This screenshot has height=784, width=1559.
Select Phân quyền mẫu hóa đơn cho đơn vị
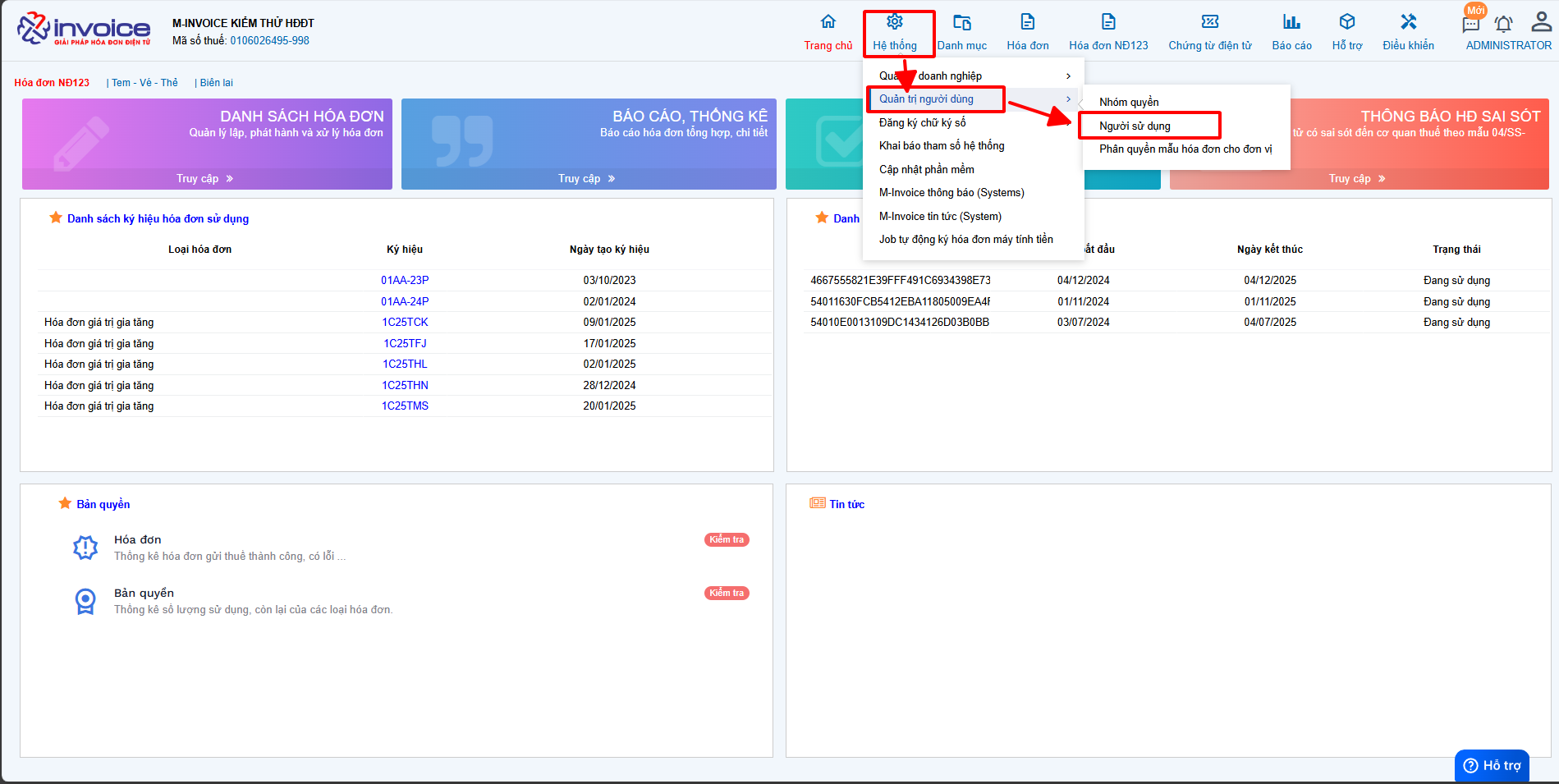1185,149
